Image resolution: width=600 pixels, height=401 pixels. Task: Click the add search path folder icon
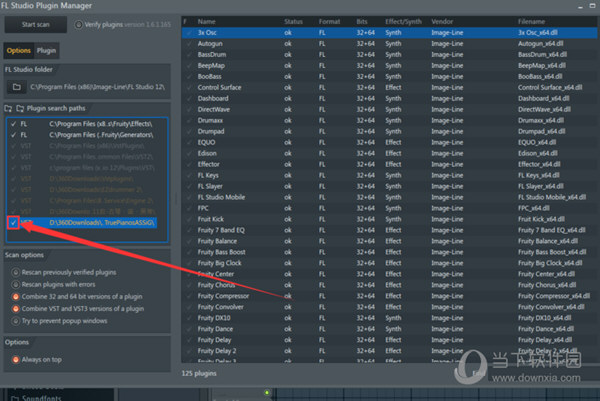8,109
